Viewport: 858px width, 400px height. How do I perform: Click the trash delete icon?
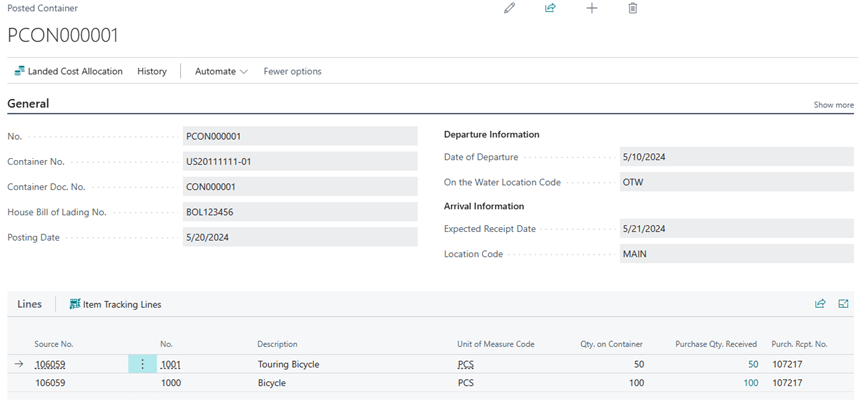tap(632, 8)
